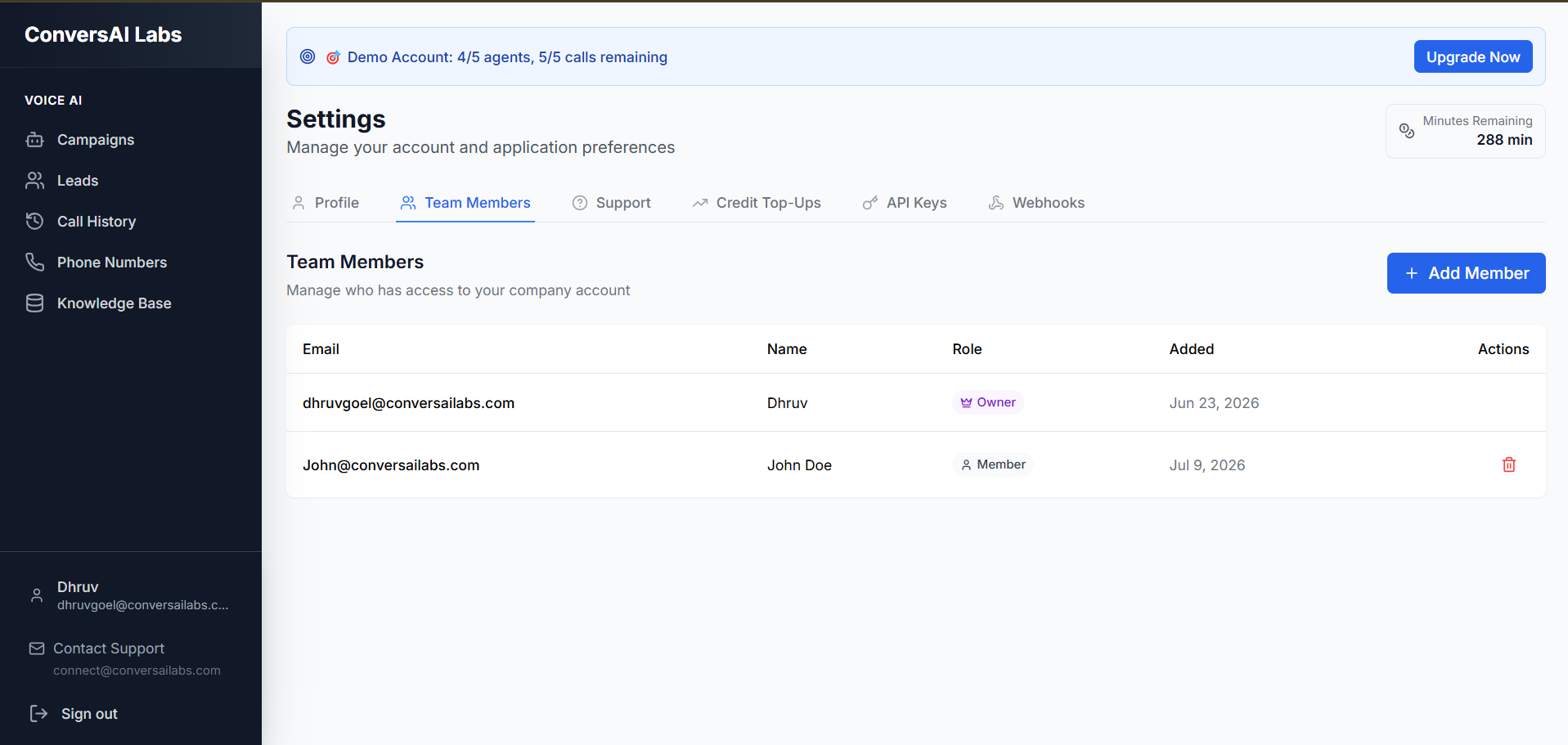Switch to the Profile tab

(326, 203)
